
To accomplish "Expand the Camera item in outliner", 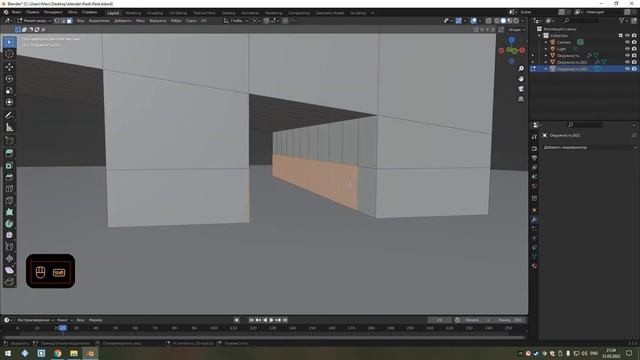I will pos(546,42).
